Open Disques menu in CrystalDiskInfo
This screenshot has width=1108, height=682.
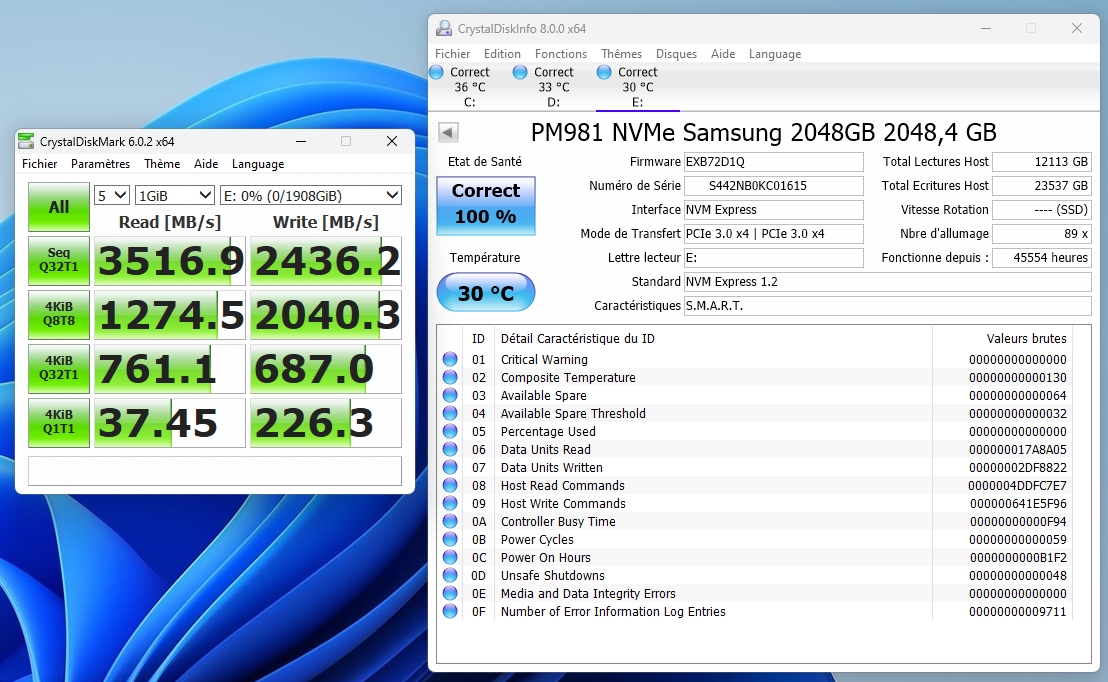(676, 54)
